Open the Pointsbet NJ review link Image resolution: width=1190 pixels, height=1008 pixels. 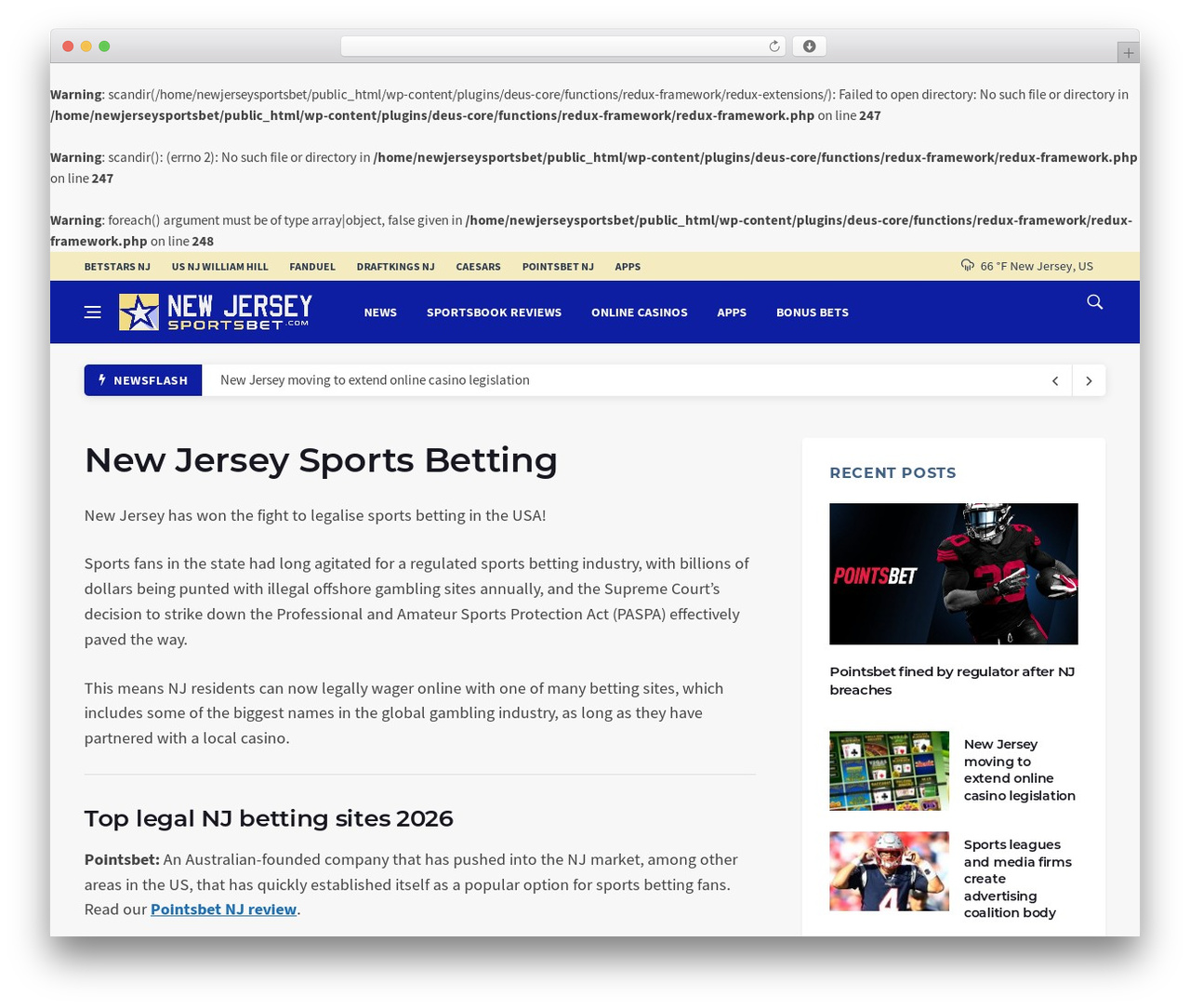pyautogui.click(x=223, y=909)
